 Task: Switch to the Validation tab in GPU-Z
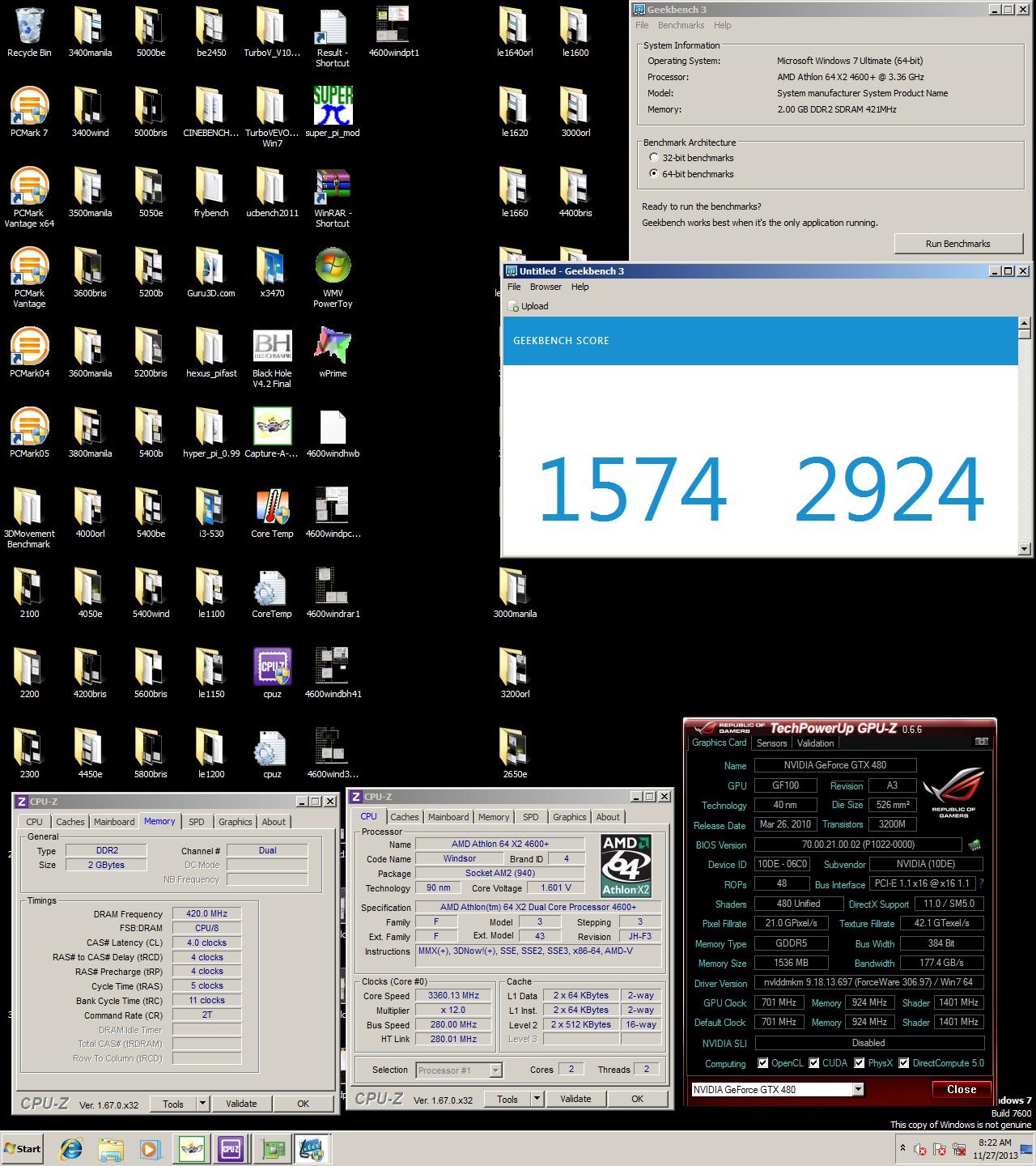tap(815, 743)
